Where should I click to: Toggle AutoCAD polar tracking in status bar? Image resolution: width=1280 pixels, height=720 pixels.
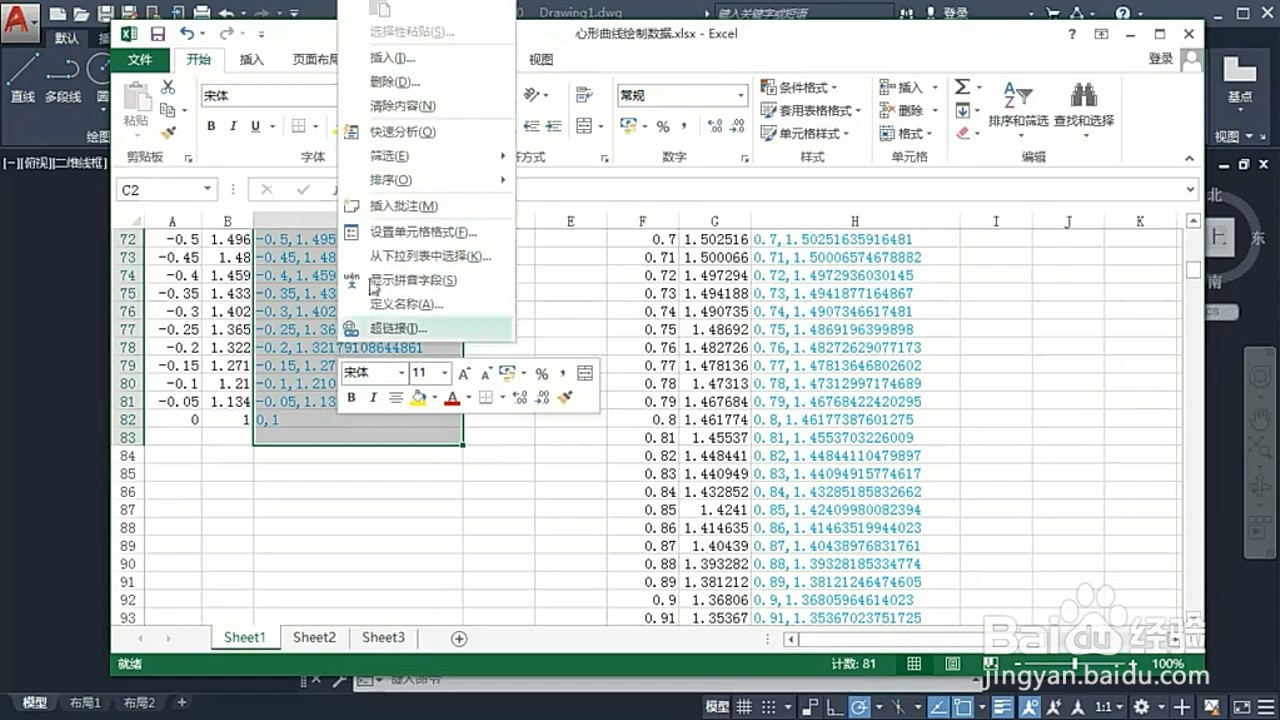click(861, 706)
